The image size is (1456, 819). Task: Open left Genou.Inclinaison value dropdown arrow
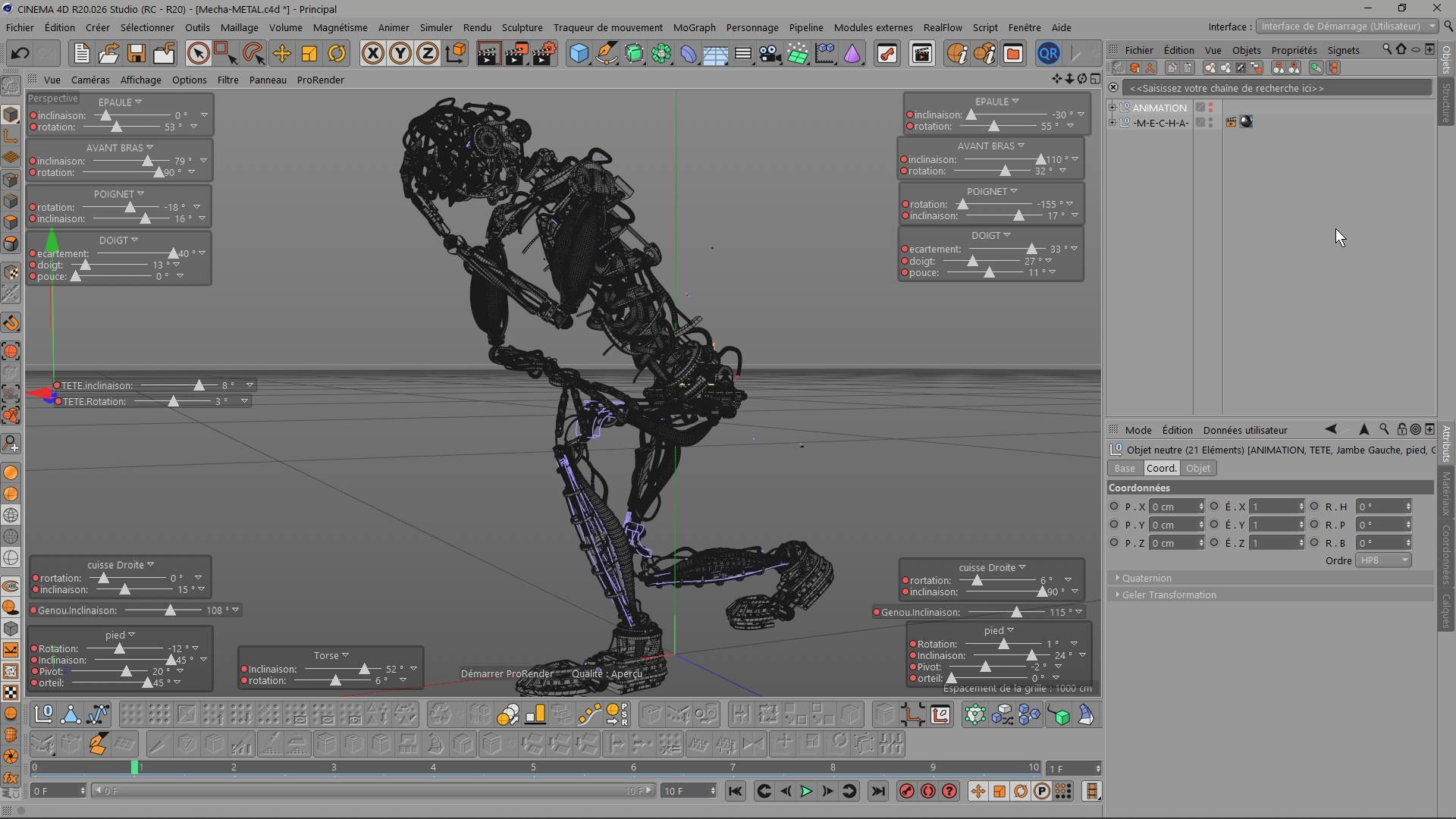(236, 610)
